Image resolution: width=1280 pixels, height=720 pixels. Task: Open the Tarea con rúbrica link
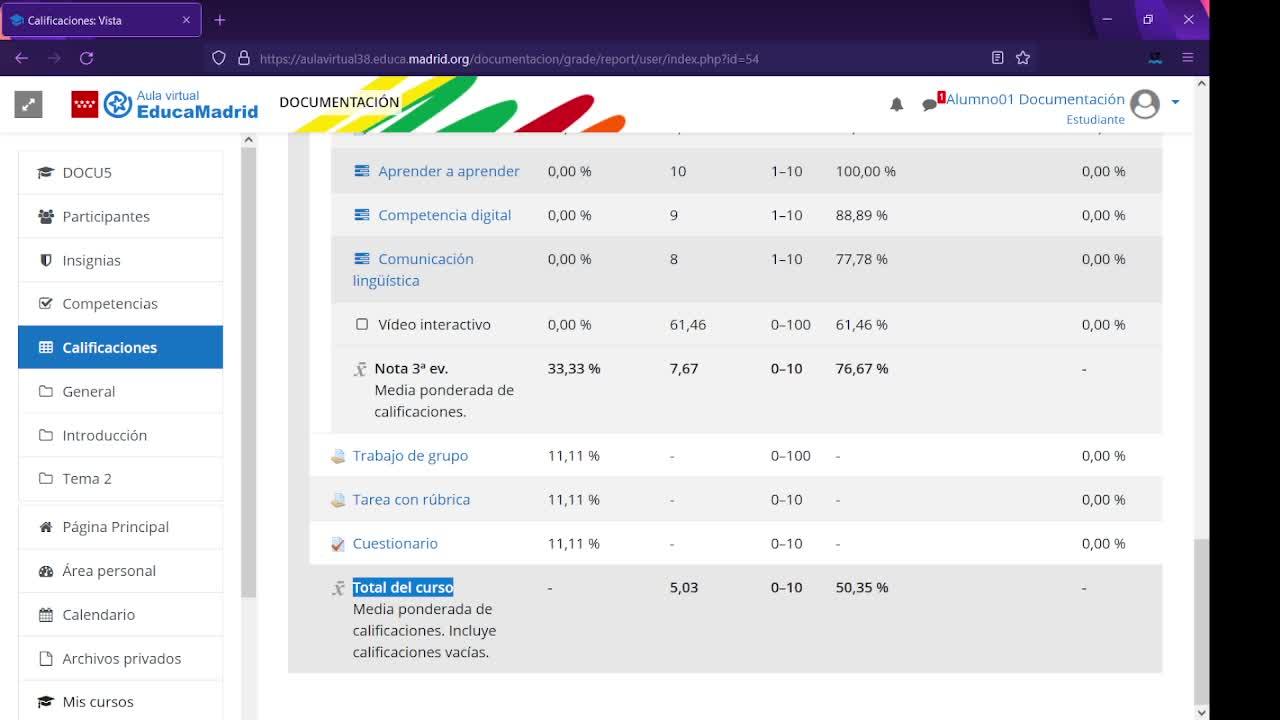[411, 500]
